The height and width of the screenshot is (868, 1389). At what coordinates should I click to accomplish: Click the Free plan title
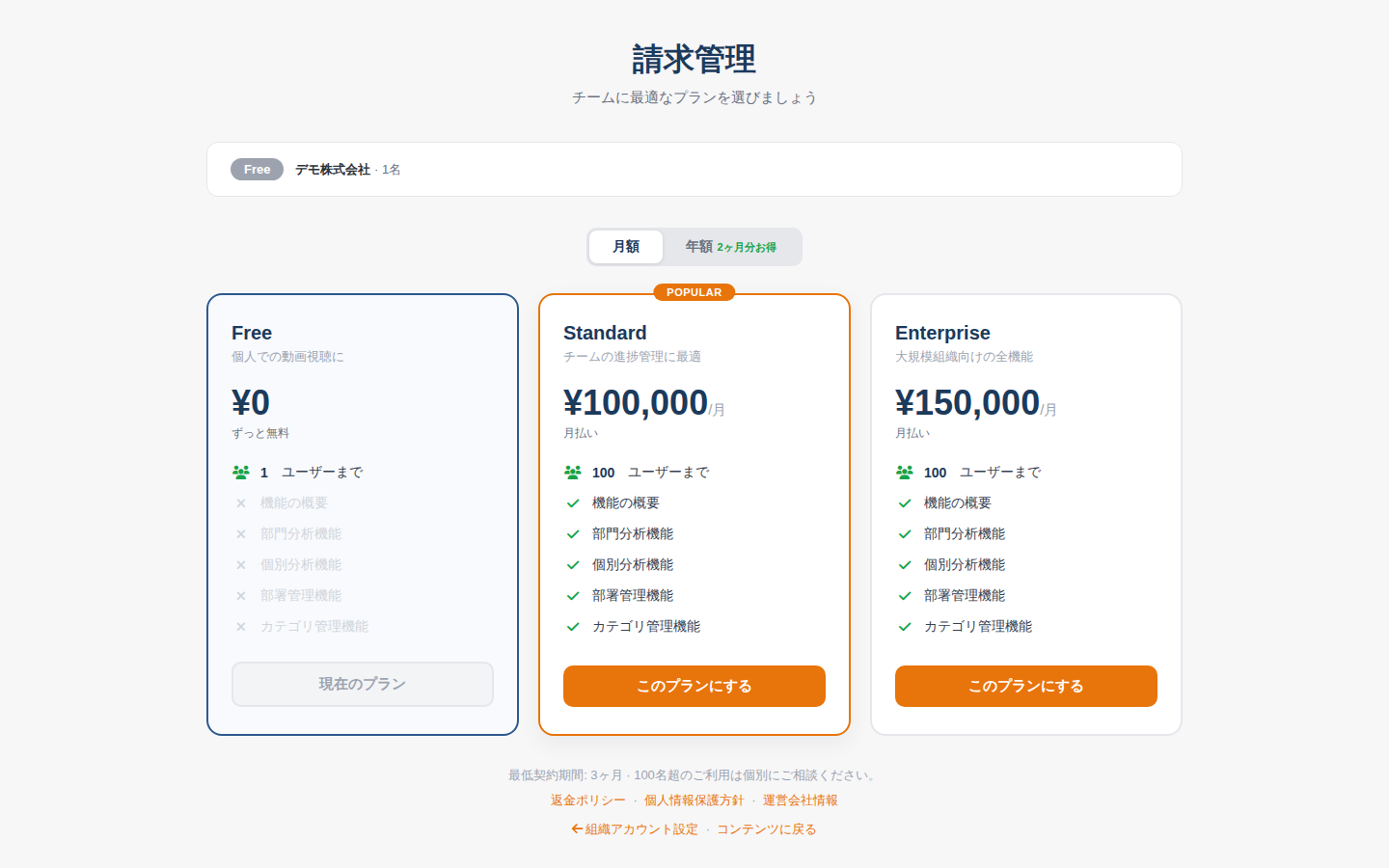tap(252, 333)
